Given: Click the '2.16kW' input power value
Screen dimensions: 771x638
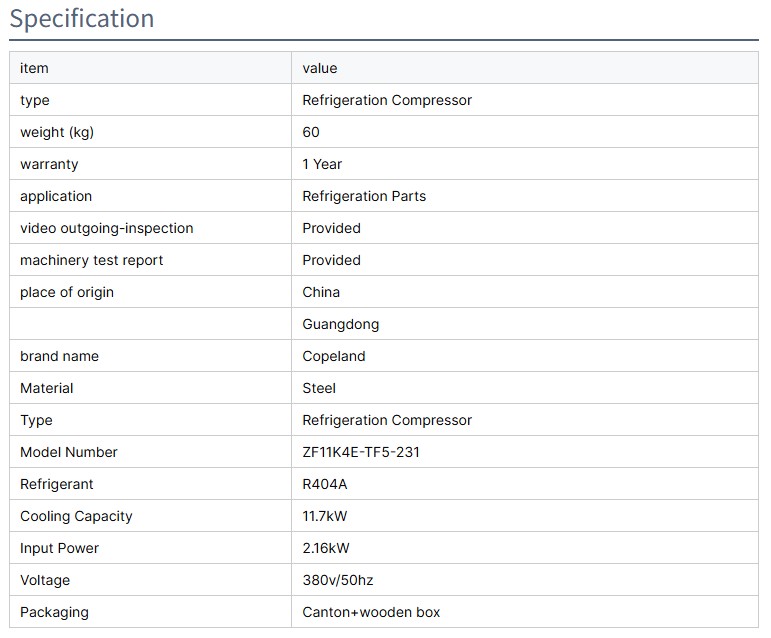Looking at the screenshot, I should pyautogui.click(x=326, y=548).
